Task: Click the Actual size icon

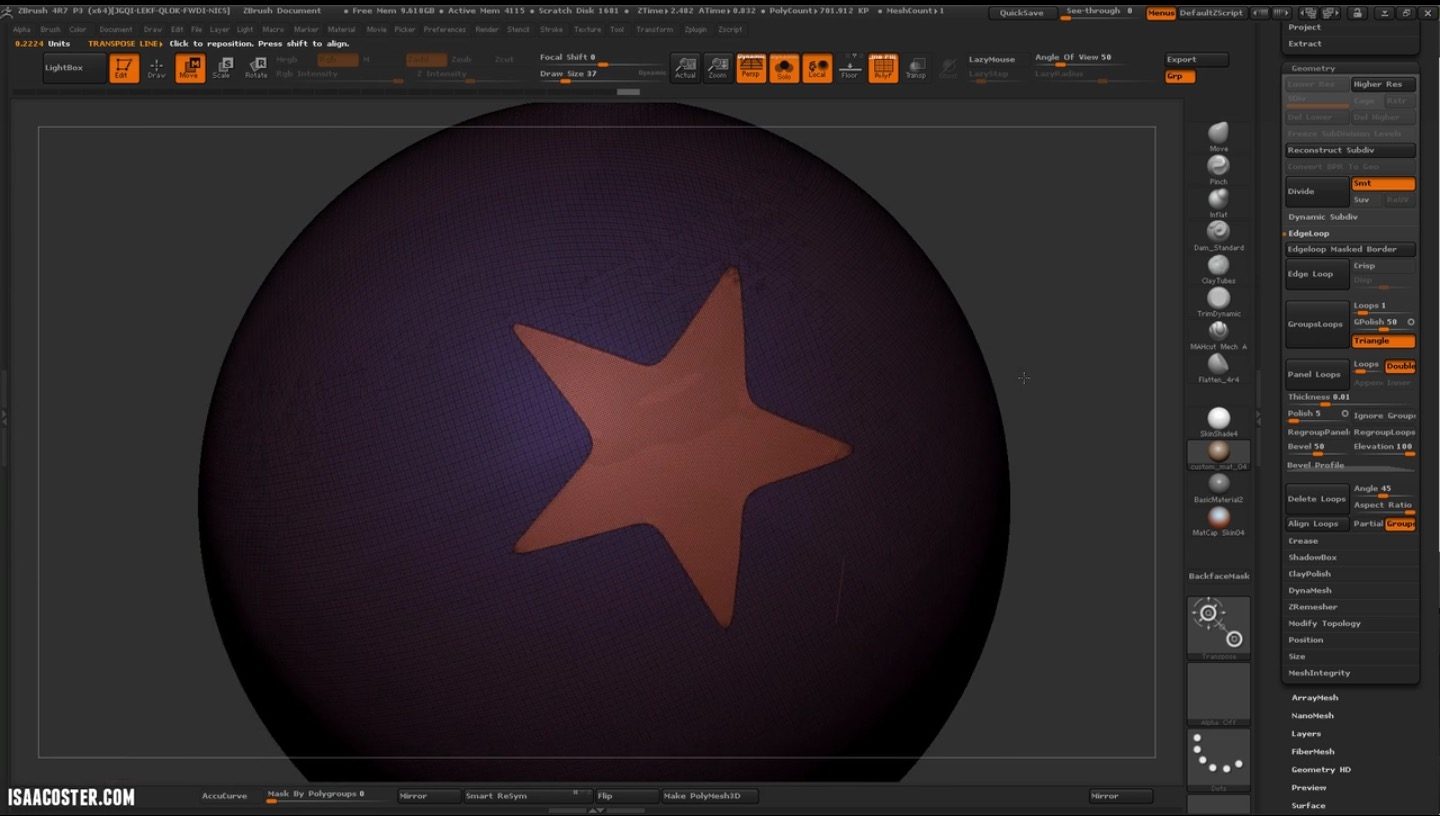Action: (x=685, y=68)
